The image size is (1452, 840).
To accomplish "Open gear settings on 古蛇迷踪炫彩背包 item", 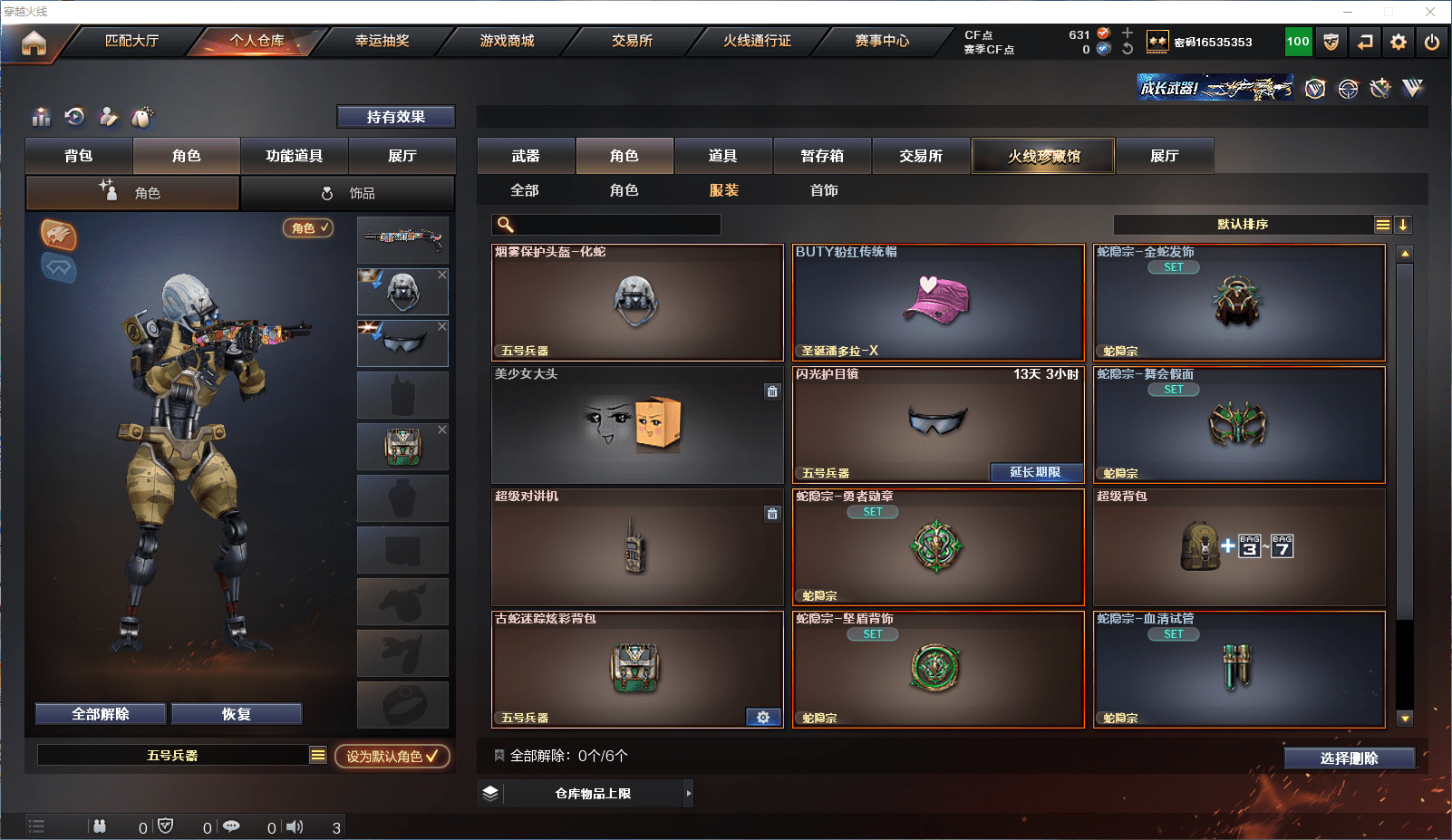I will click(763, 717).
